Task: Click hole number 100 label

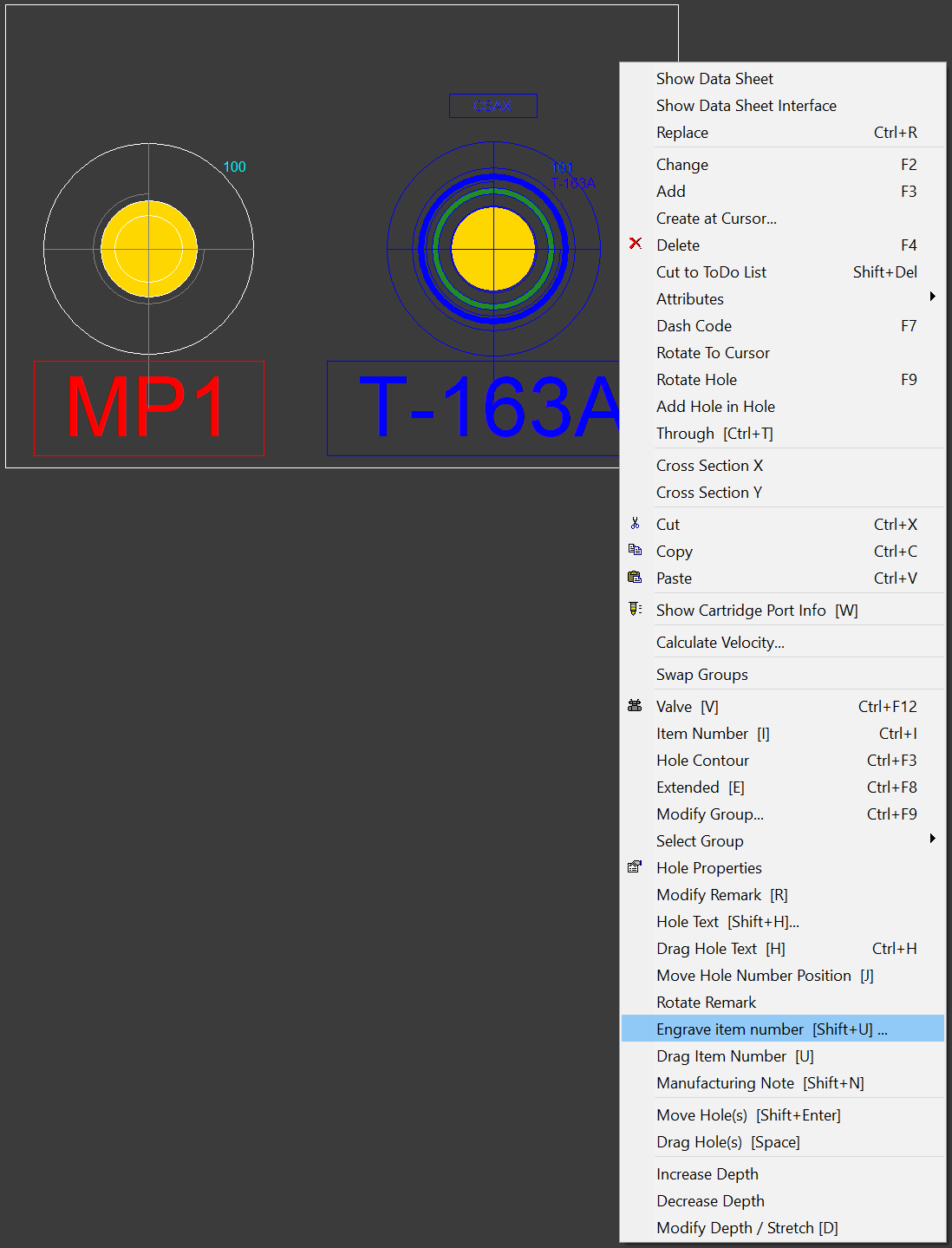Action: click(235, 167)
